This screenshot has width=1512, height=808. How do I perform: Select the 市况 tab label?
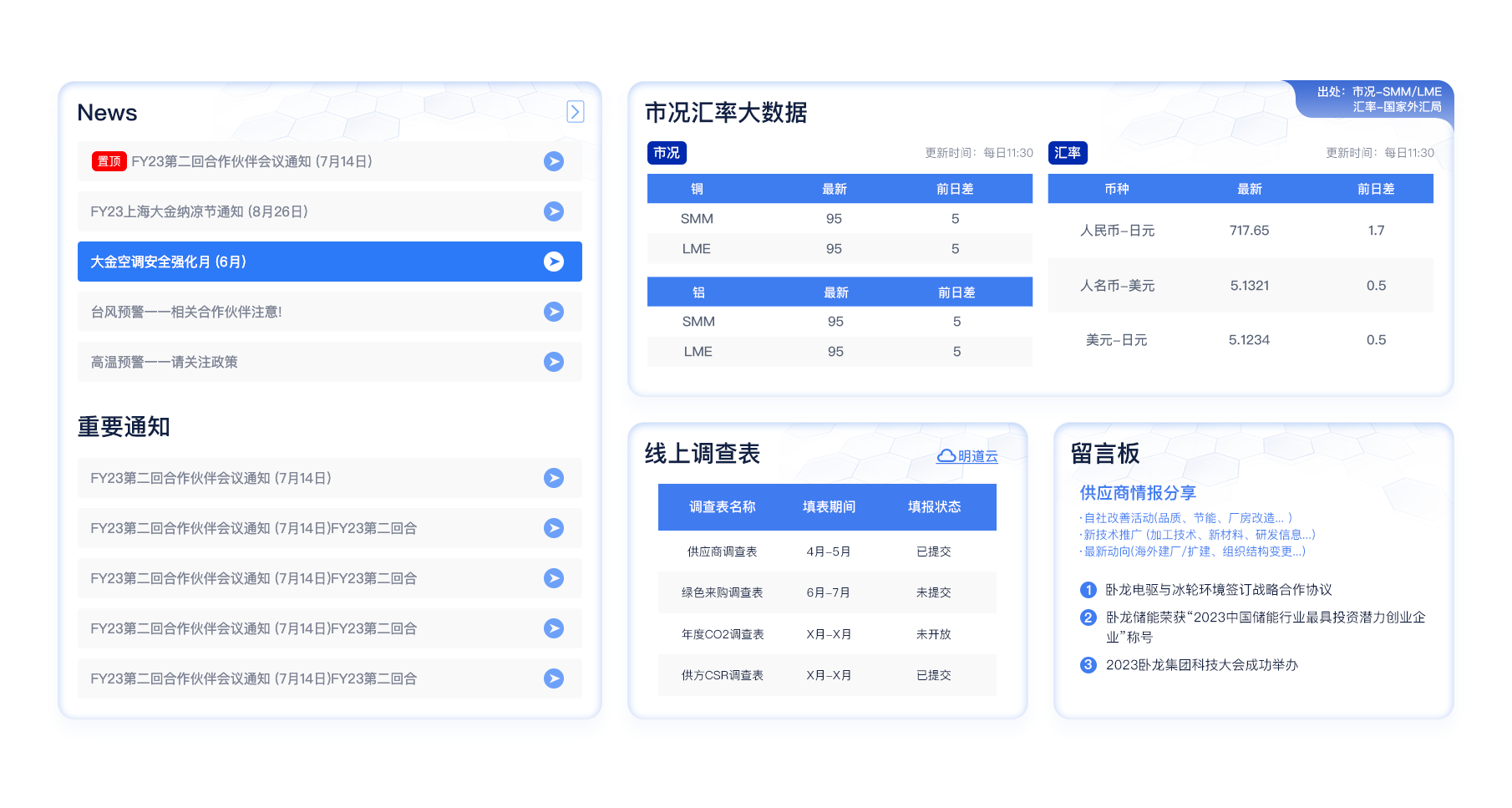(667, 153)
